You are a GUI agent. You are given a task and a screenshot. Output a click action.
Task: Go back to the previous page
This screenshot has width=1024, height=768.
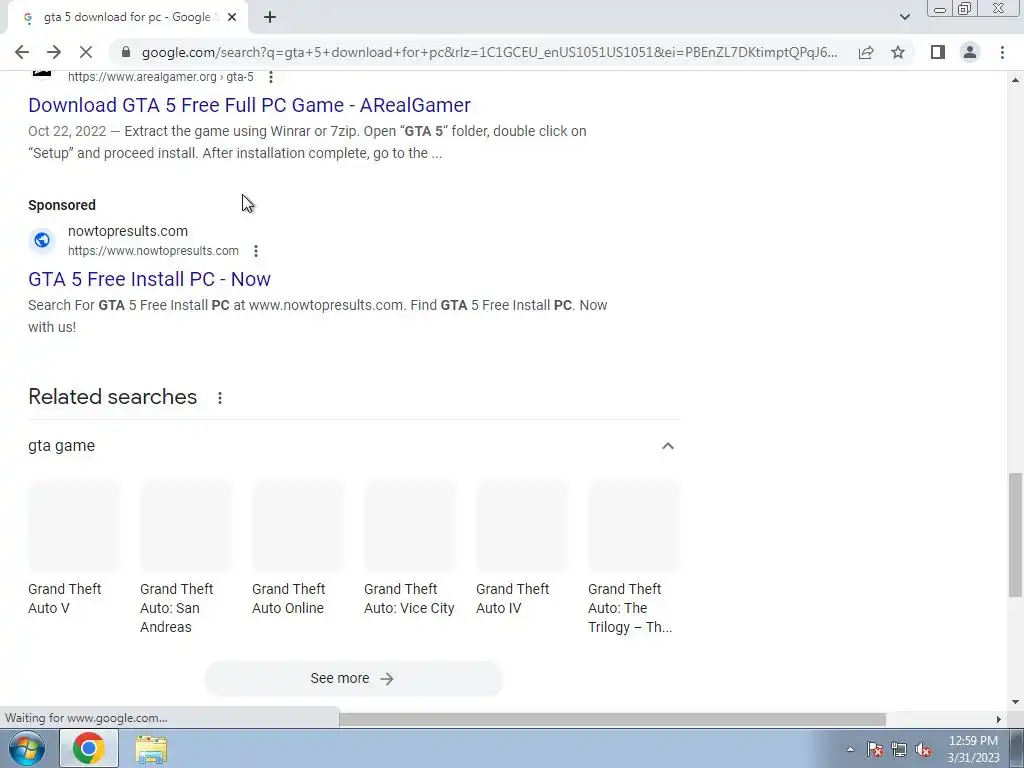pos(22,52)
